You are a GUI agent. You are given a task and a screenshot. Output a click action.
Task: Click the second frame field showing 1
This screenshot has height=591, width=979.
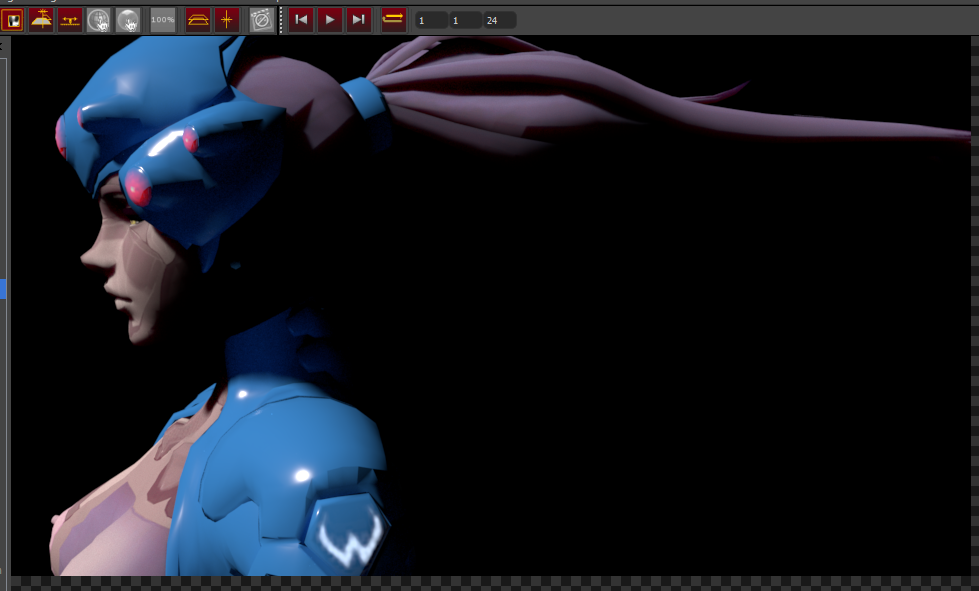466,20
